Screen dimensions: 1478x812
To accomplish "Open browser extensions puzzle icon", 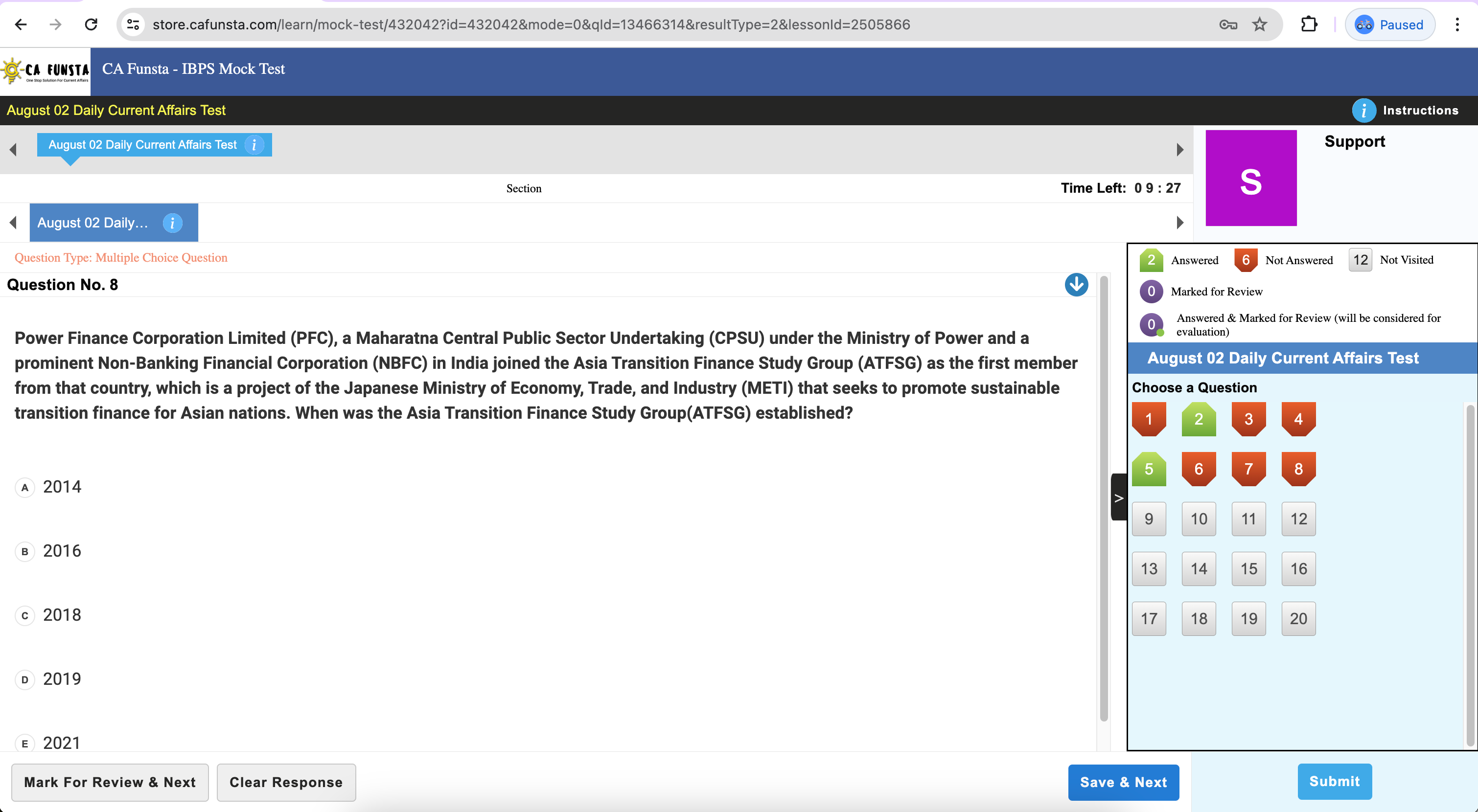I will tap(1309, 24).
